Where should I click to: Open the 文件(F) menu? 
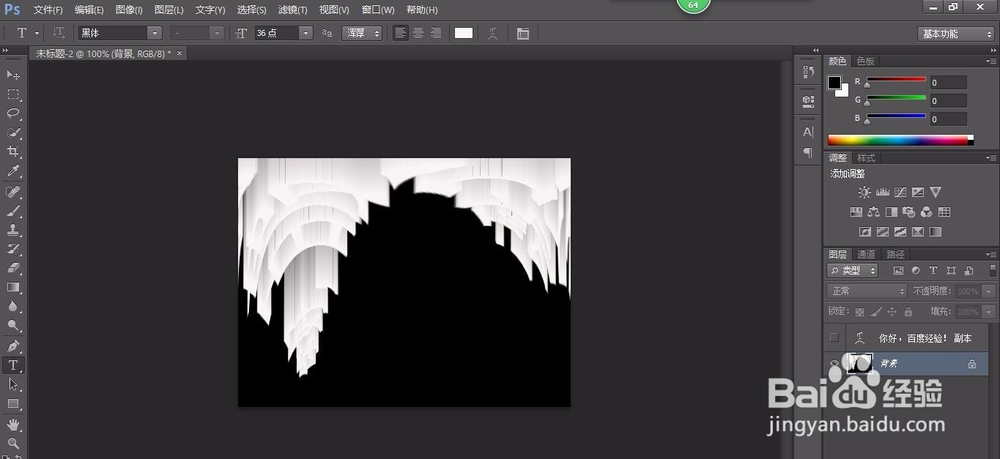[x=48, y=10]
